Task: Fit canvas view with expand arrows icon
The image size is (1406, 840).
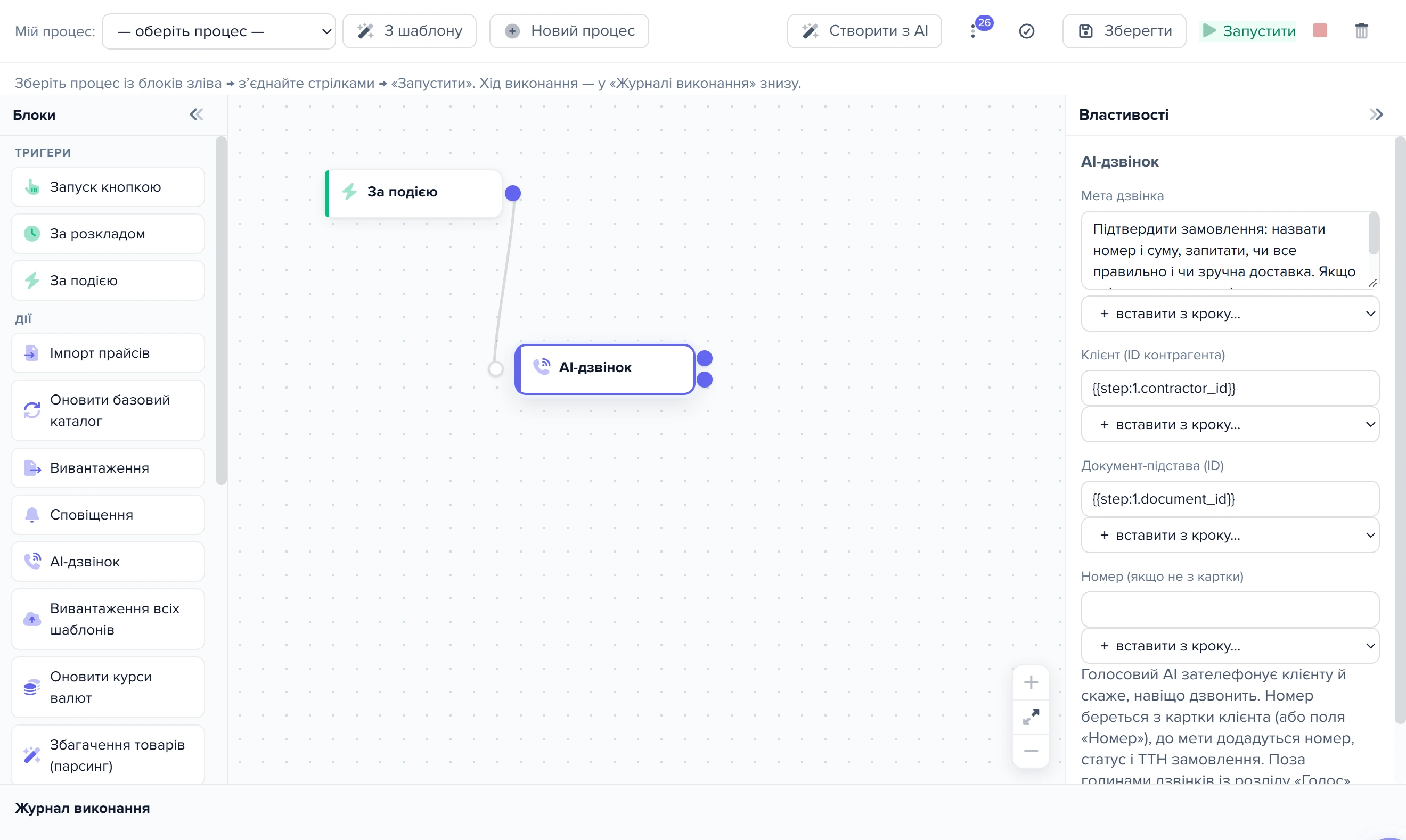Action: click(x=1031, y=717)
